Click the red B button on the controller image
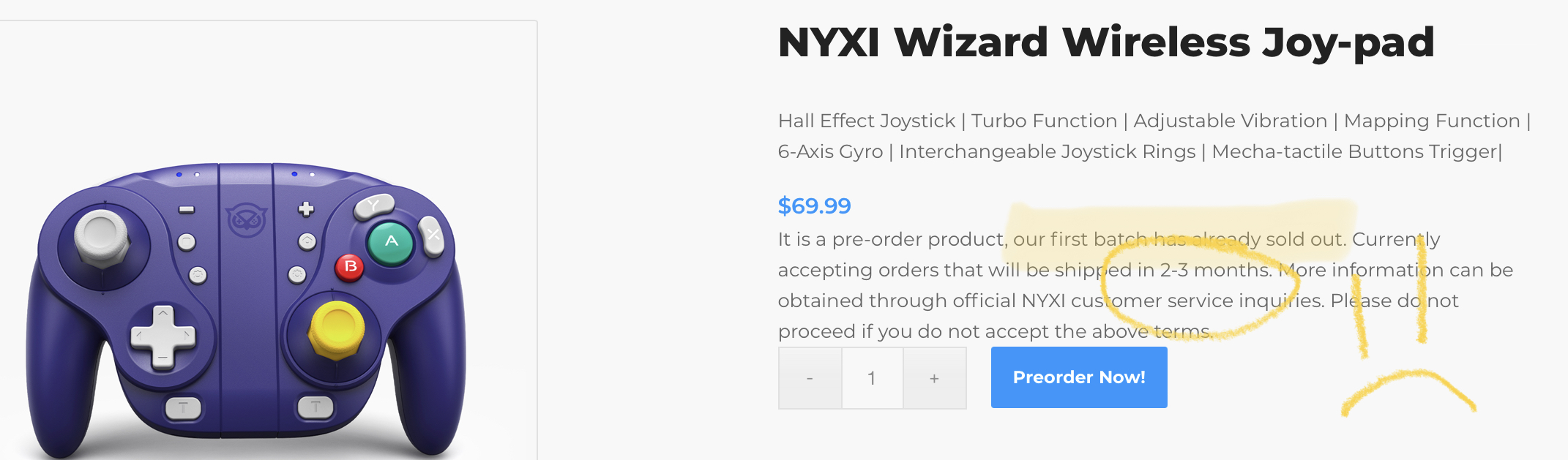1568x460 pixels. point(350,267)
